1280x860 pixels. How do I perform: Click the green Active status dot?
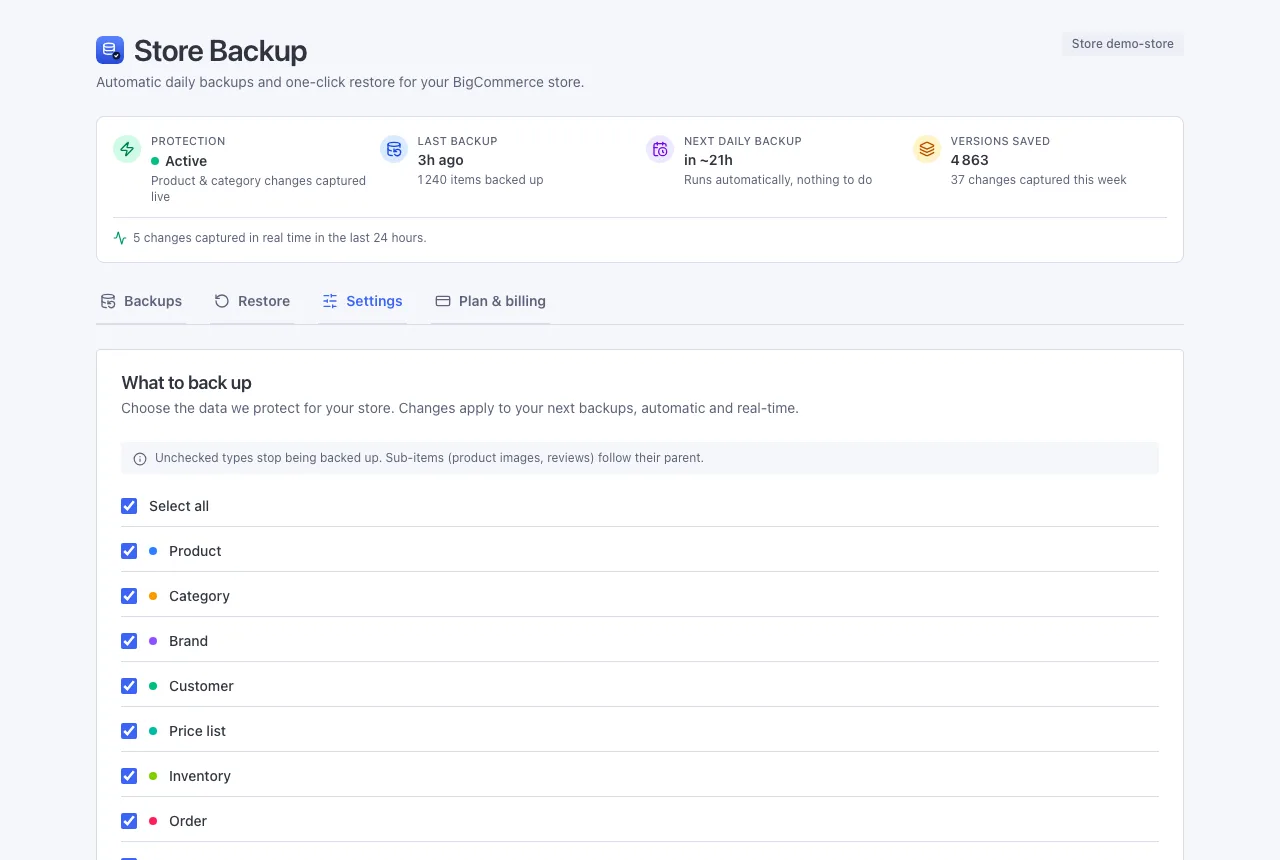[x=155, y=161]
